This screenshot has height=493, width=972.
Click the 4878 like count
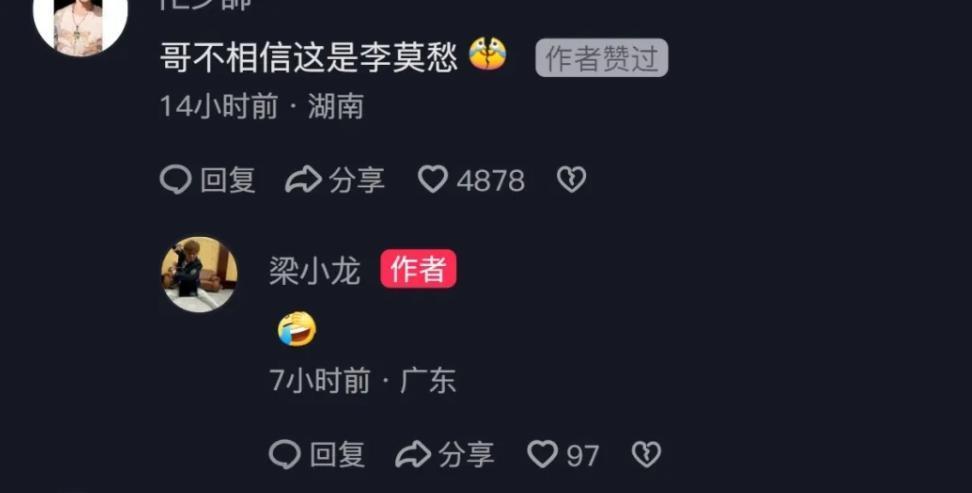[x=490, y=181]
